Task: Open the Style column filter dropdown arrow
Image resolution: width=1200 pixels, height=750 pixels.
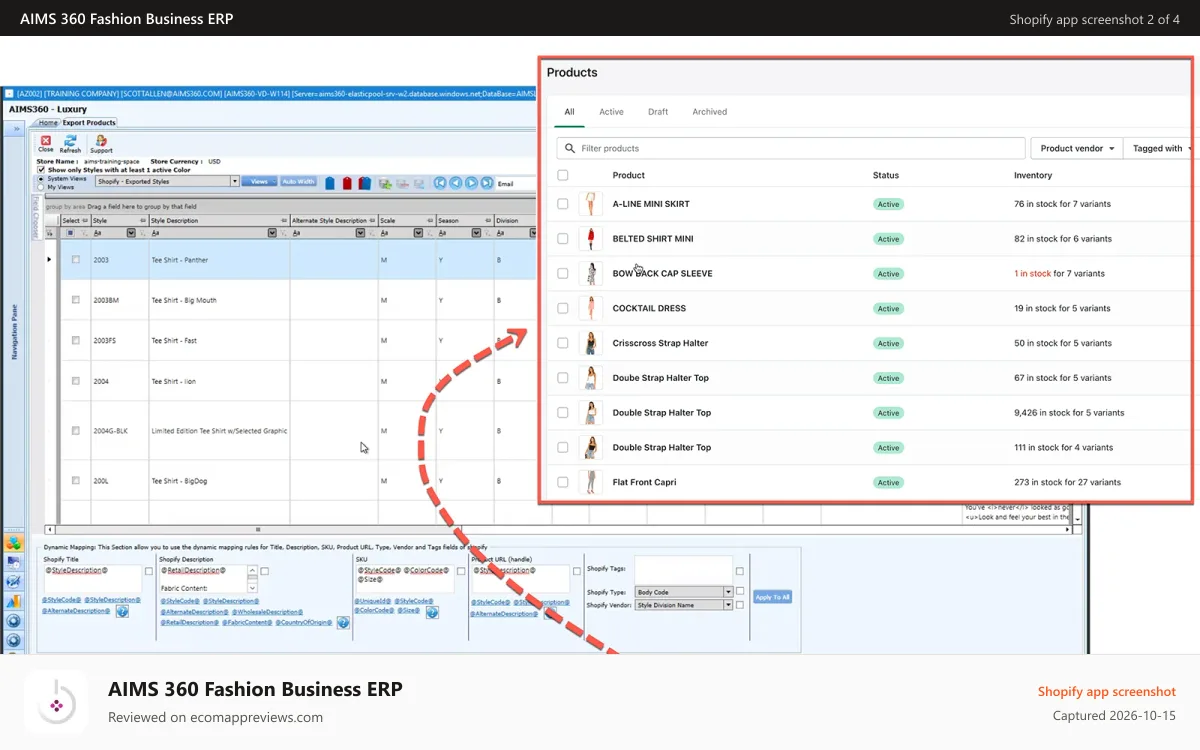Action: pos(131,233)
